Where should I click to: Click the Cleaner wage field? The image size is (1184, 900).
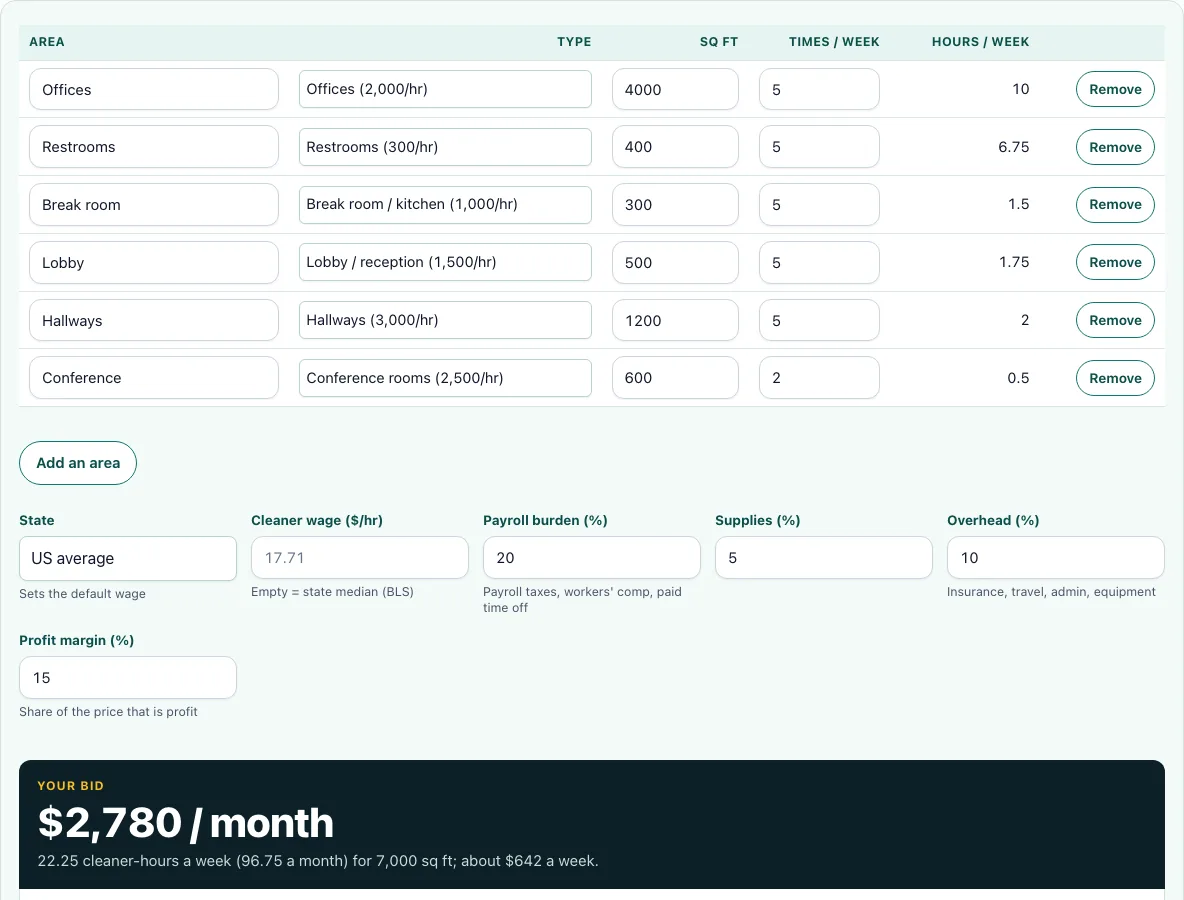click(359, 558)
